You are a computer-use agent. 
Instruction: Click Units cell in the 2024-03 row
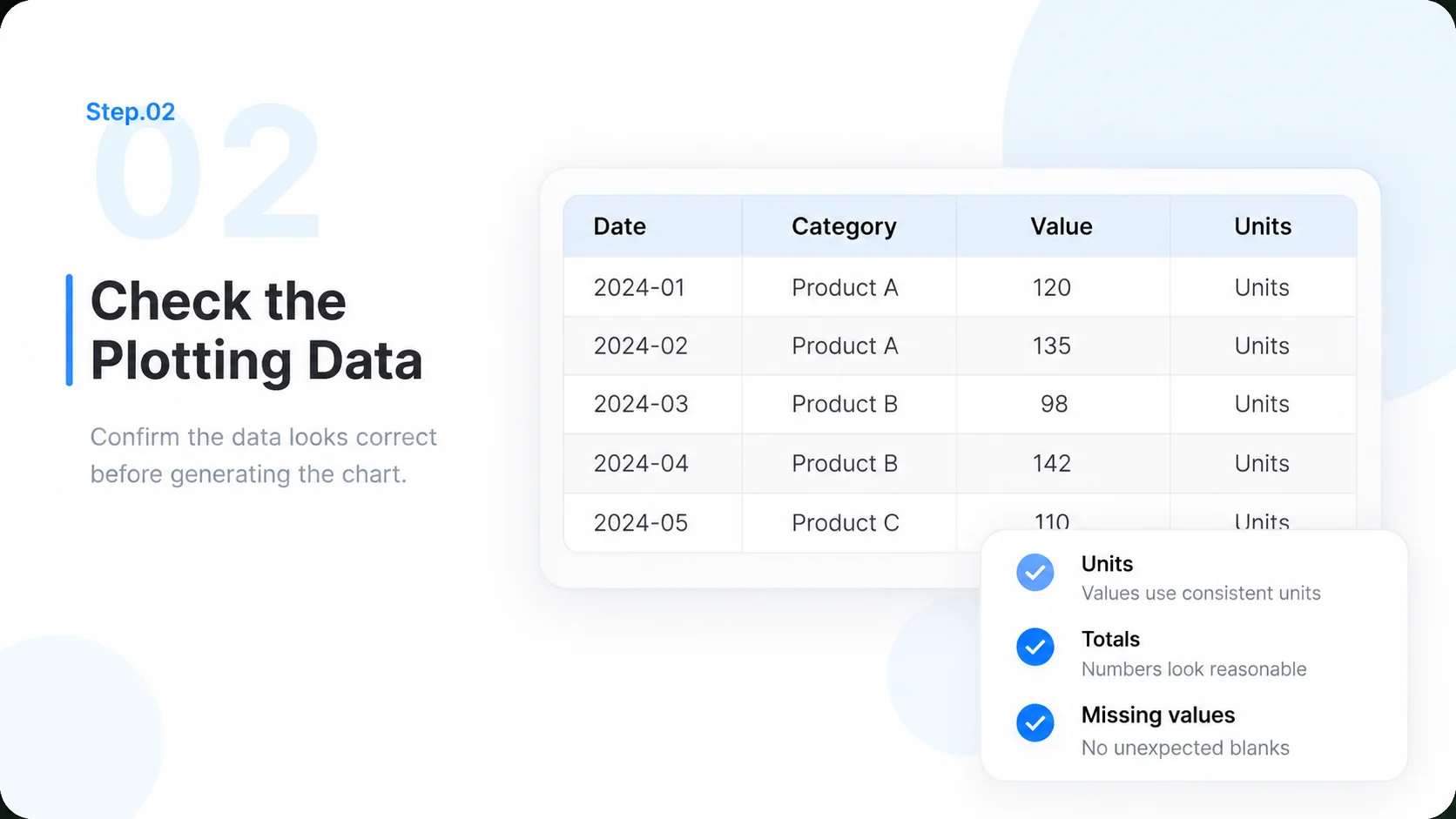1262,404
